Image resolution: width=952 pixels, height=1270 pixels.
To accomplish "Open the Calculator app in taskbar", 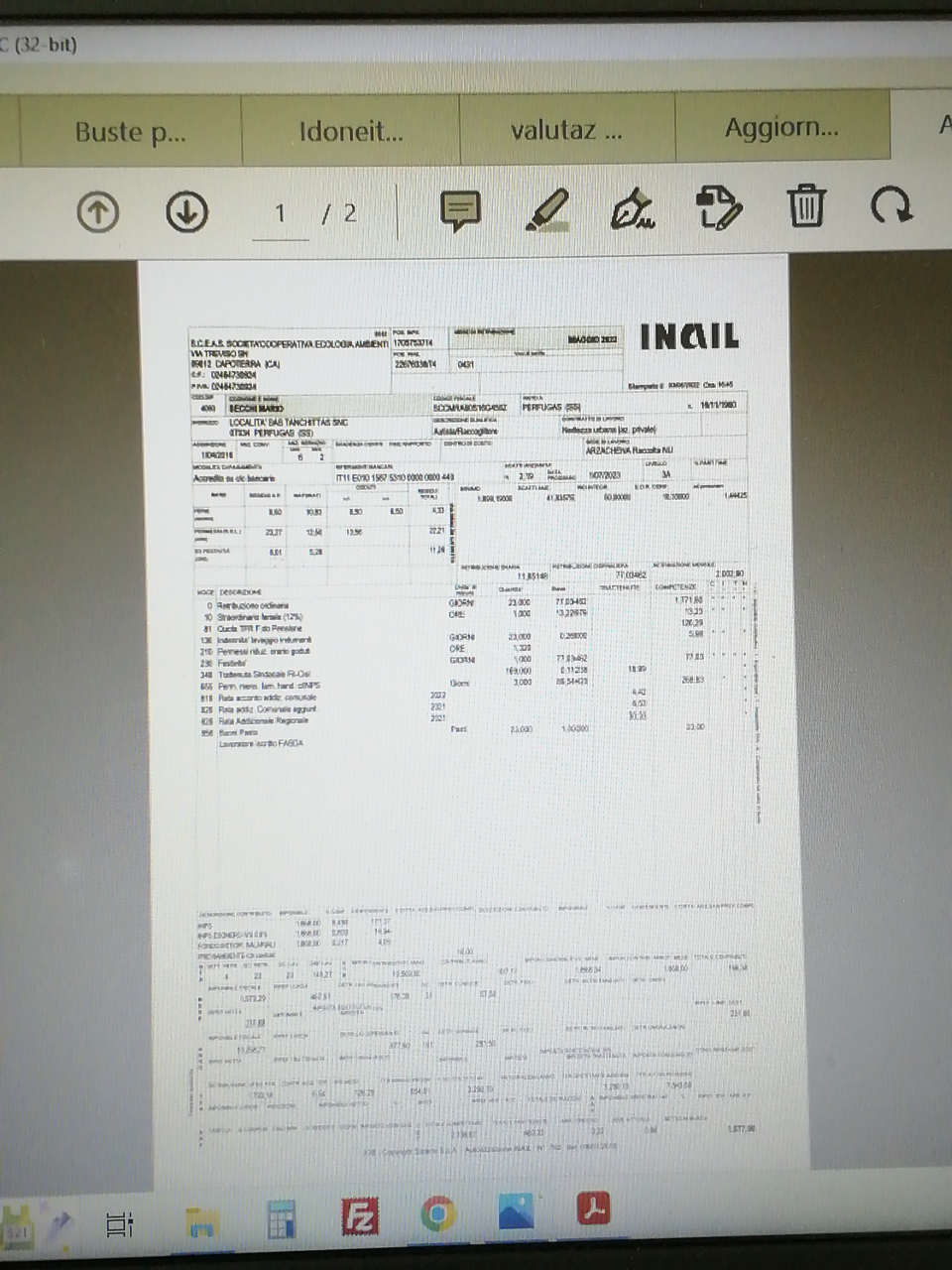I will (281, 1220).
